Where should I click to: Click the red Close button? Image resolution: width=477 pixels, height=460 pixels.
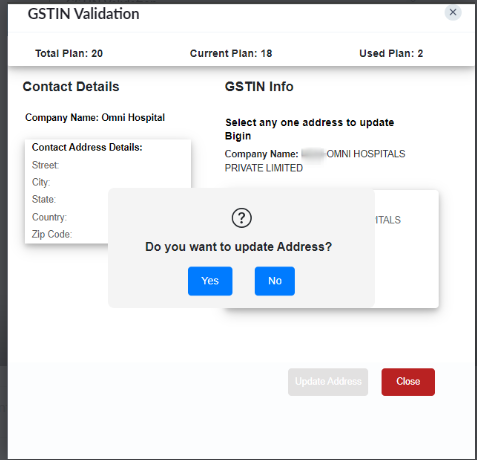coord(408,382)
